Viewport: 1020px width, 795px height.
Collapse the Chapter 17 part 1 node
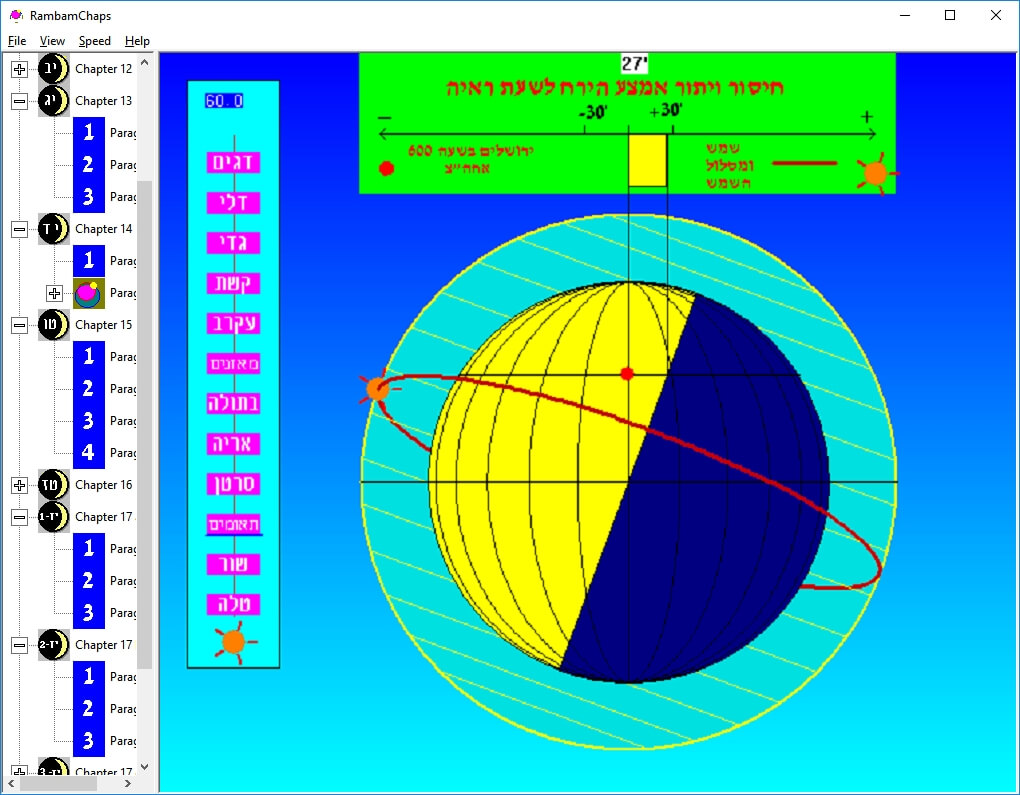20,517
